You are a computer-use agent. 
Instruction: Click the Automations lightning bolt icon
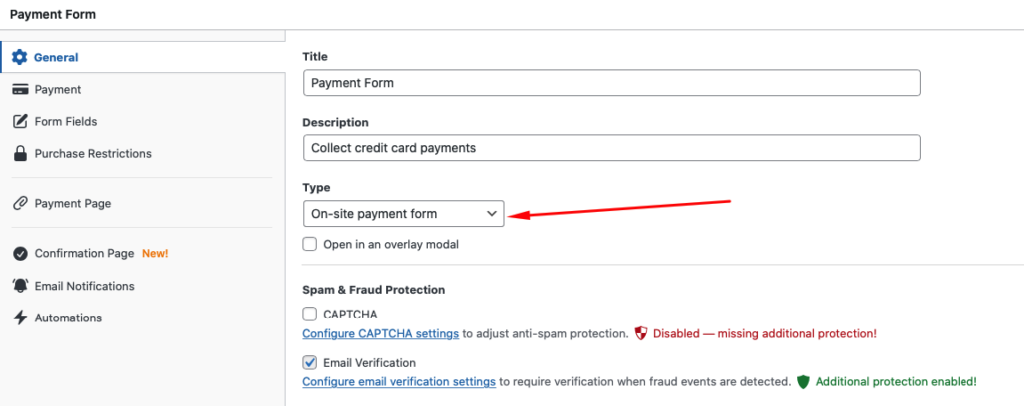[19, 317]
